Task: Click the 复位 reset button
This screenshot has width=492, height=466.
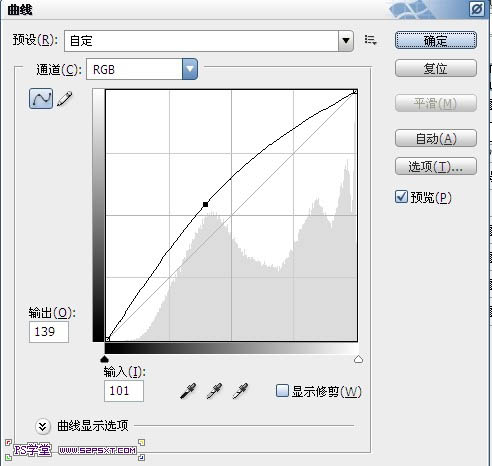Action: (x=436, y=69)
